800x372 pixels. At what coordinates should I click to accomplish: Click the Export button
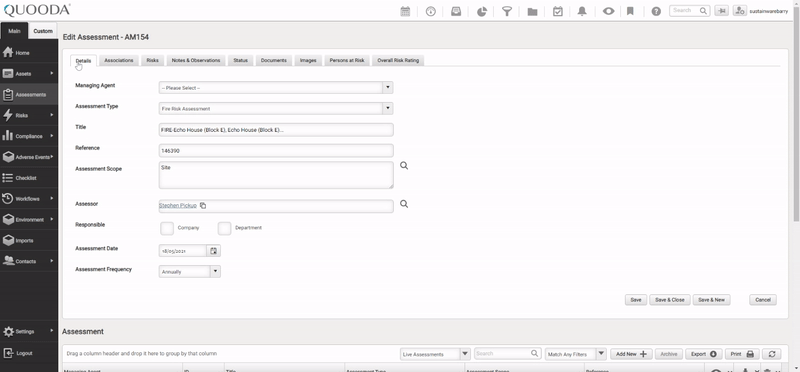pyautogui.click(x=704, y=354)
